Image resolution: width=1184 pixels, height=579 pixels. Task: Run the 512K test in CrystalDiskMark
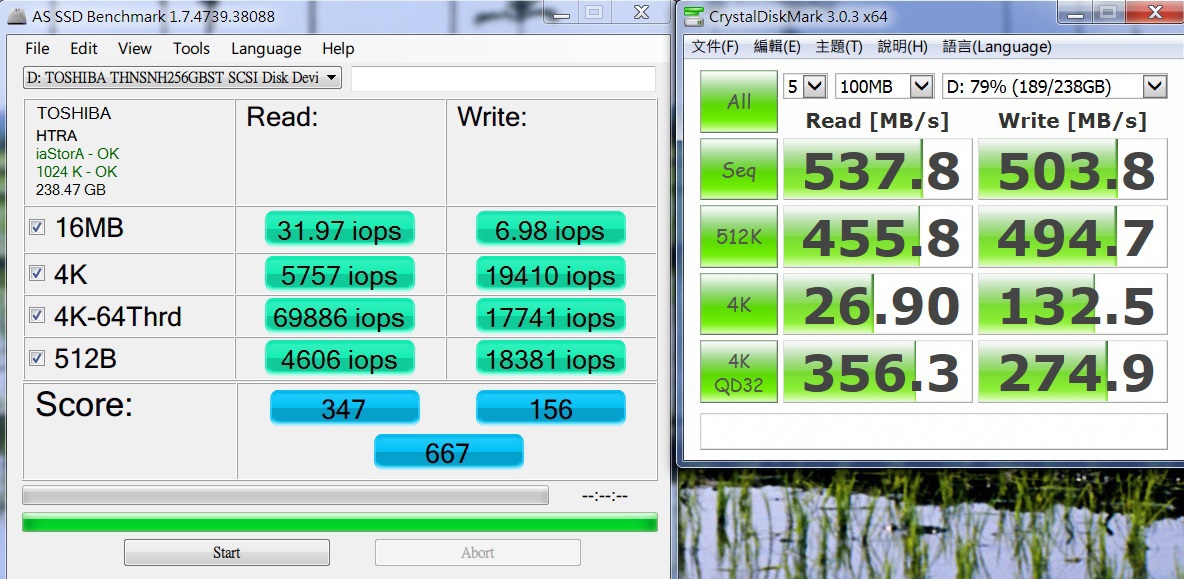tap(738, 236)
